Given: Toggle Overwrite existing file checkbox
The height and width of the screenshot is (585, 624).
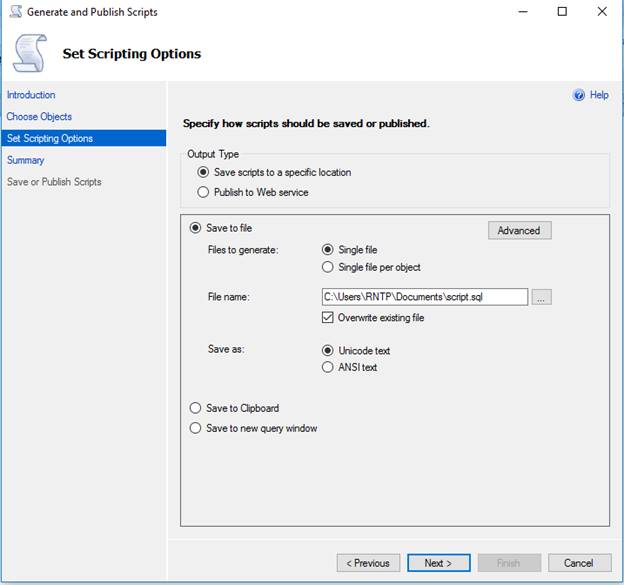Looking at the screenshot, I should click(328, 318).
